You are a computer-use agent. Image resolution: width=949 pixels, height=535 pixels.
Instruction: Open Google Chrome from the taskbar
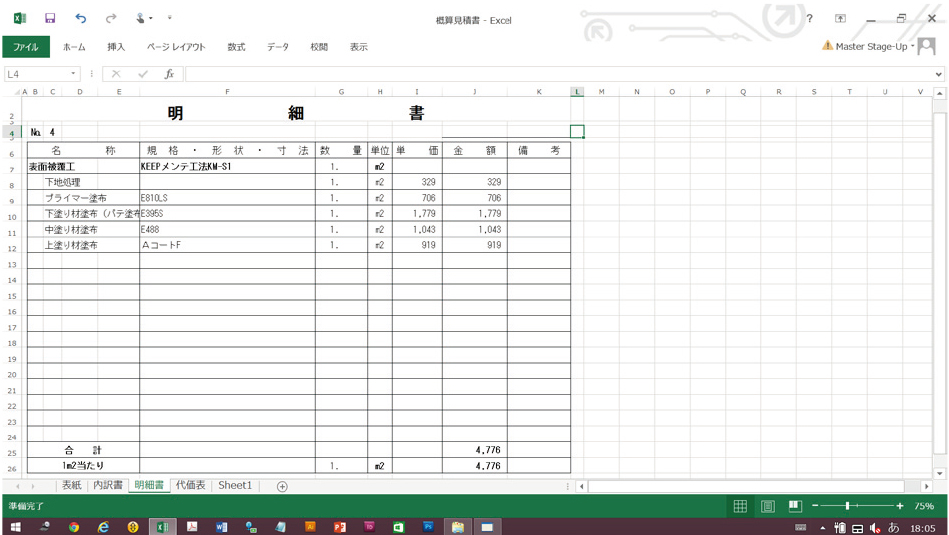point(74,527)
